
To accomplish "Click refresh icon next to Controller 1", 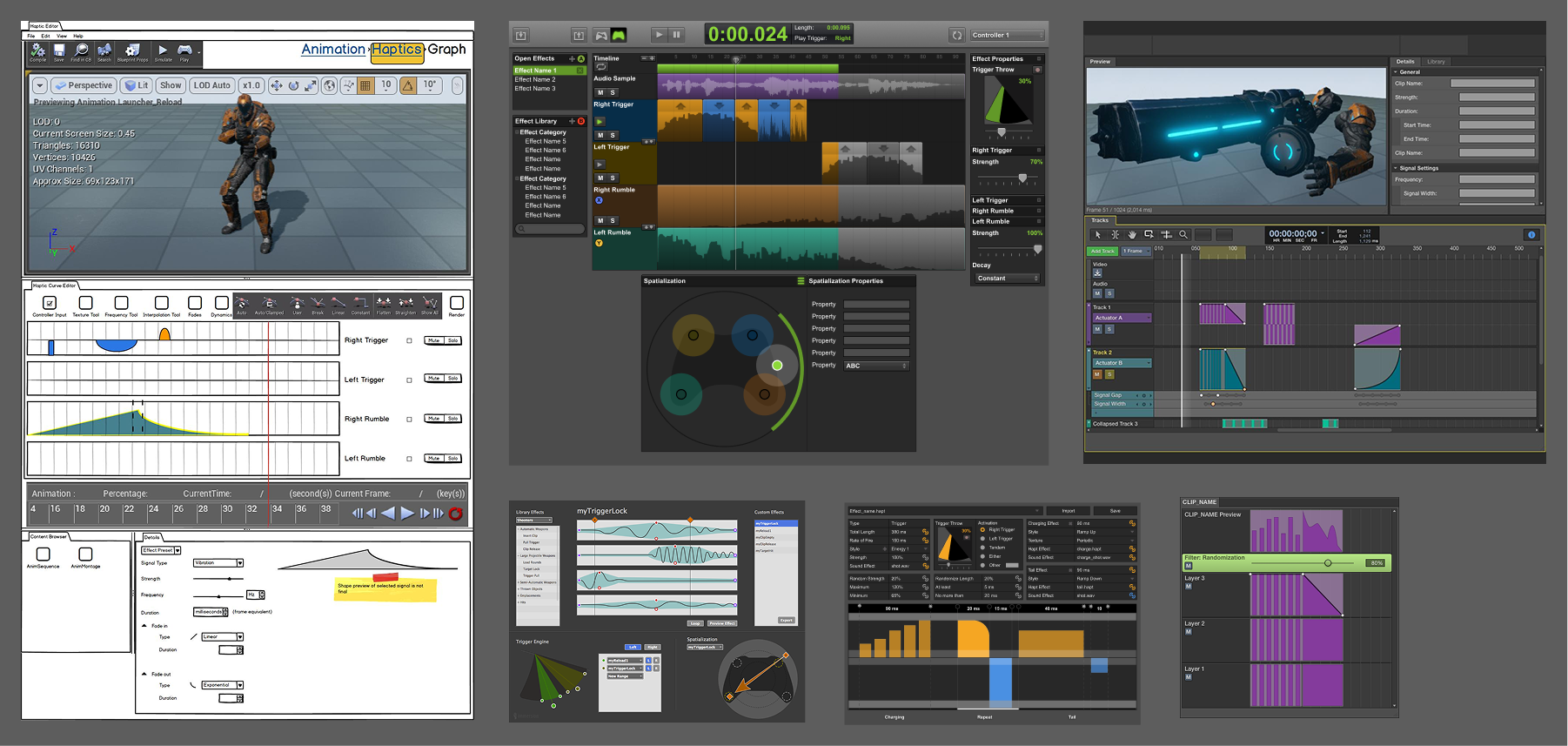I will 957,35.
